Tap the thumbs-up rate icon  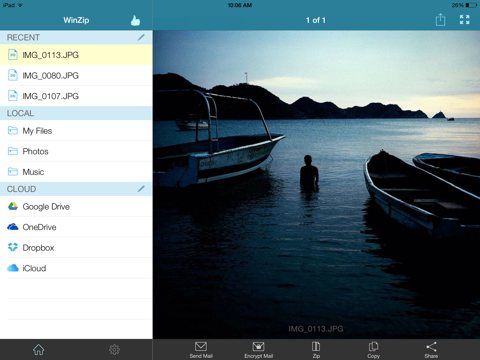pyautogui.click(x=135, y=20)
